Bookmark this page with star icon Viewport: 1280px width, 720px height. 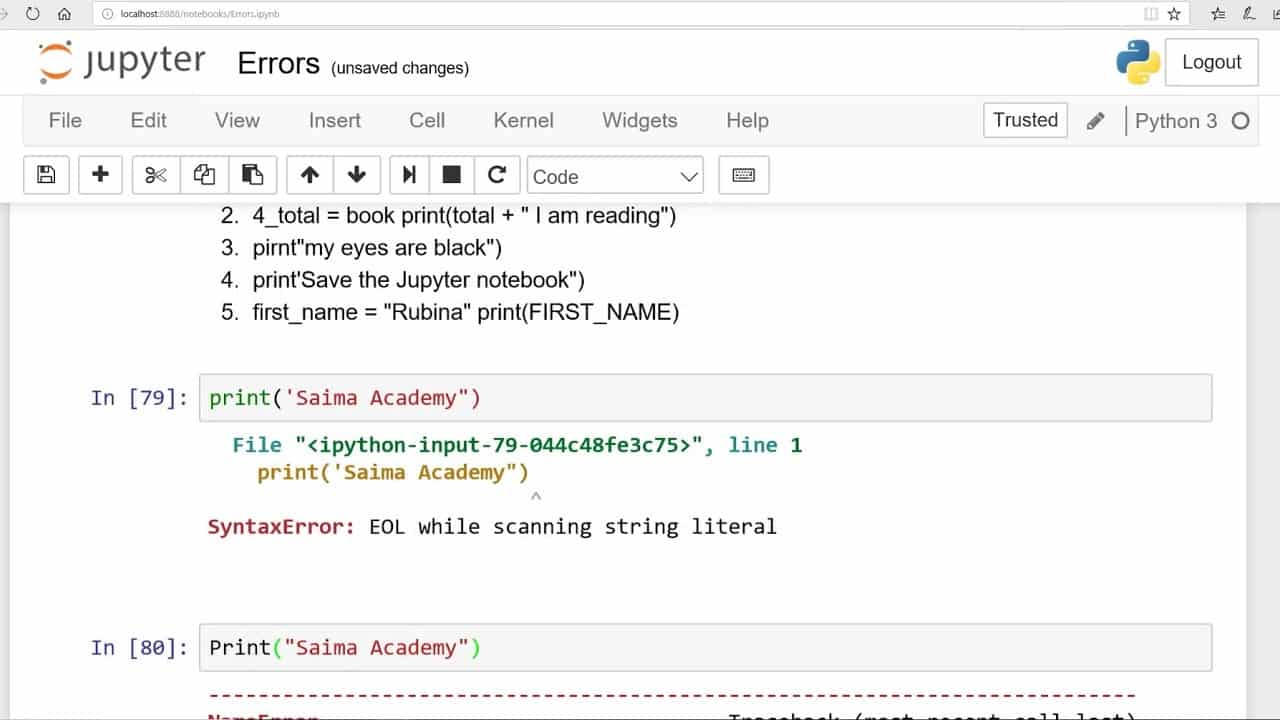coord(1174,14)
